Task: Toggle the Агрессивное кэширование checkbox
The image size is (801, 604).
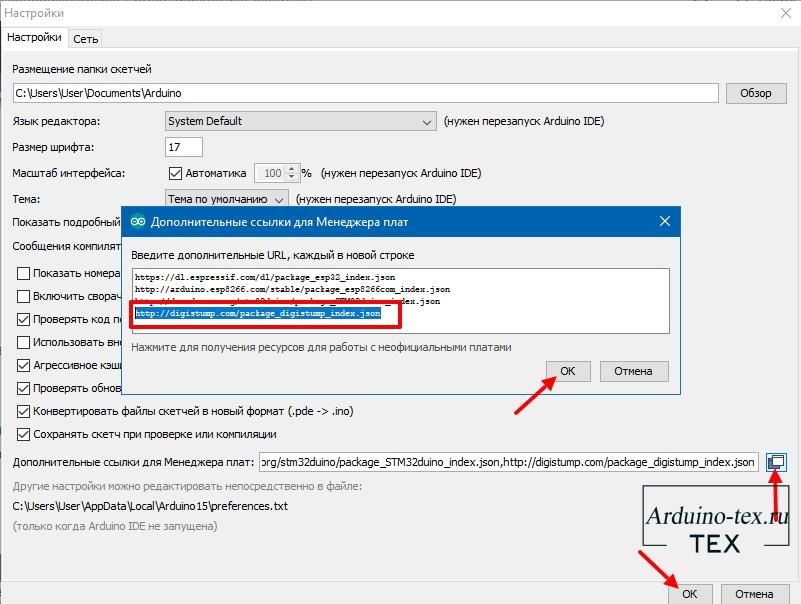Action: (x=25, y=365)
